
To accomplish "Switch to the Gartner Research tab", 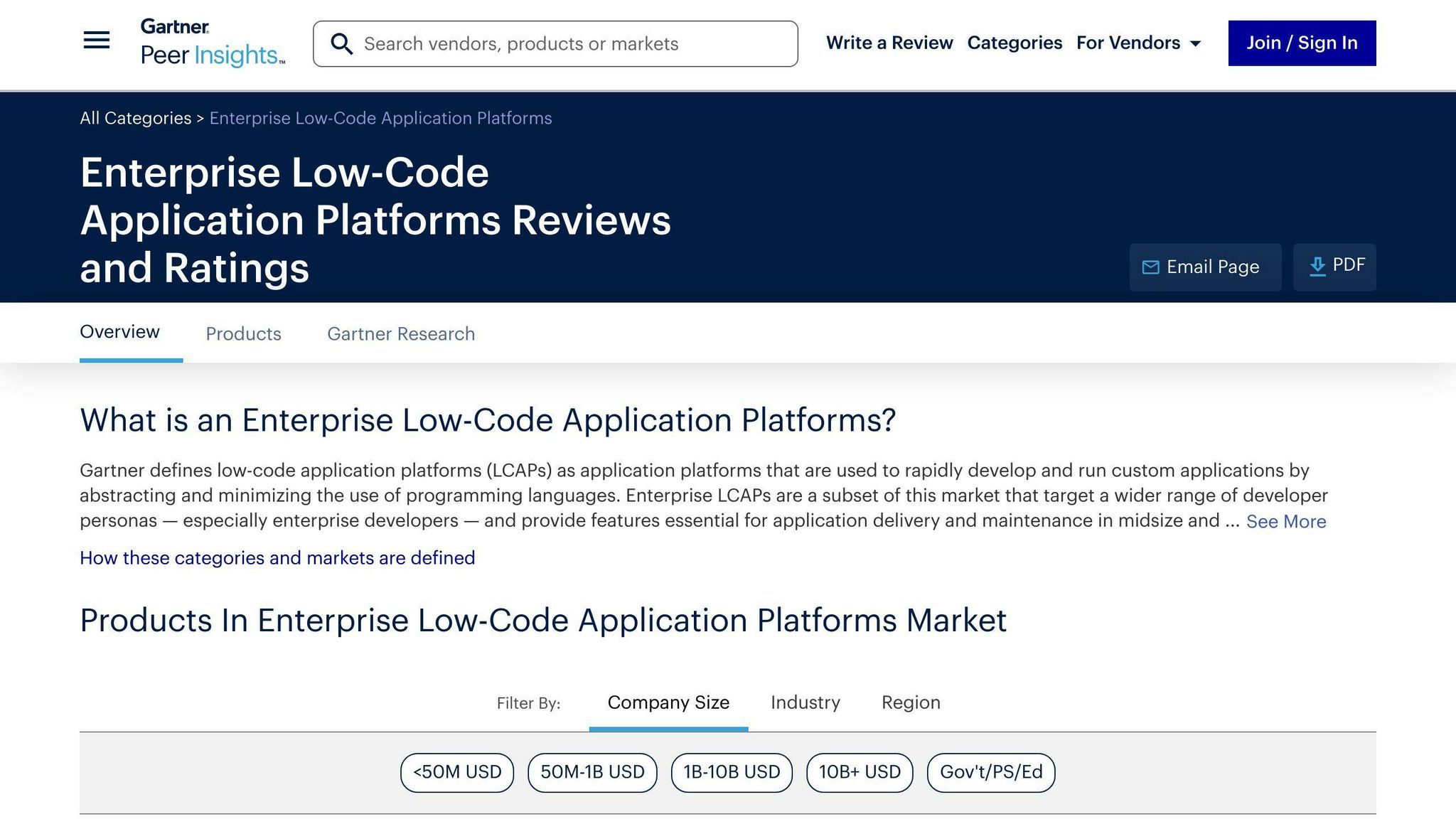I will tap(401, 333).
